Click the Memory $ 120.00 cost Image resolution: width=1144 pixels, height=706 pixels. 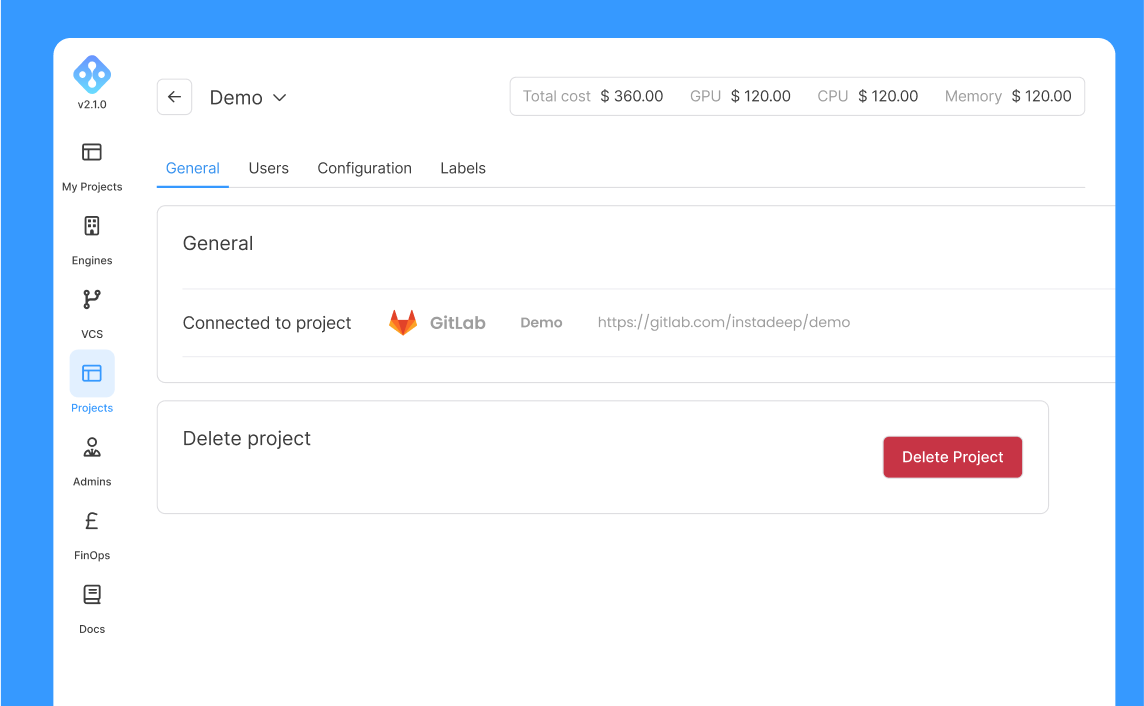click(x=1041, y=96)
